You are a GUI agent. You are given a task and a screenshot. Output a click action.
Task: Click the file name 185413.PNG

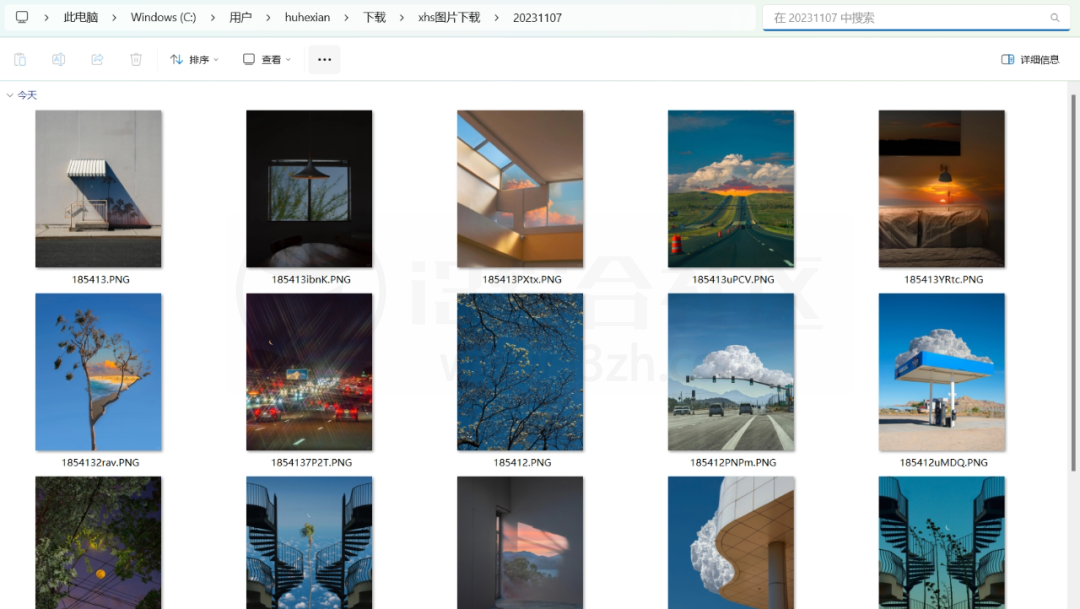[101, 279]
